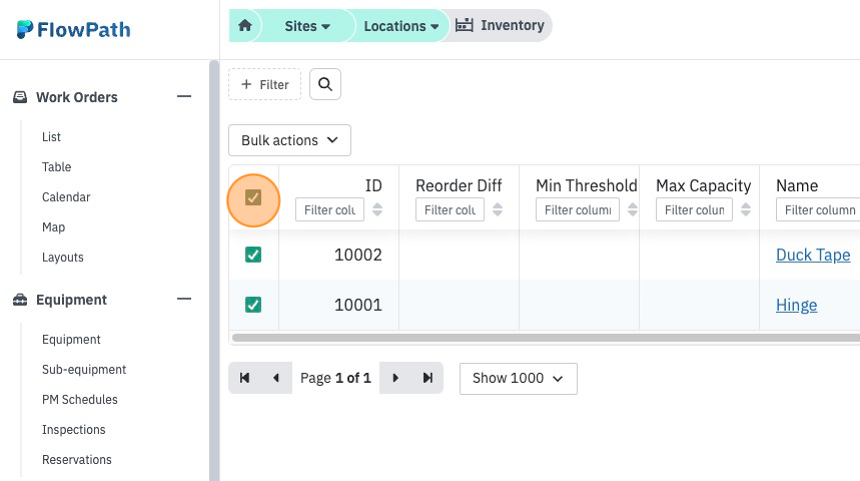This screenshot has width=860, height=481.
Task: Open the Locations breadcrumb dropdown
Action: pos(401,26)
